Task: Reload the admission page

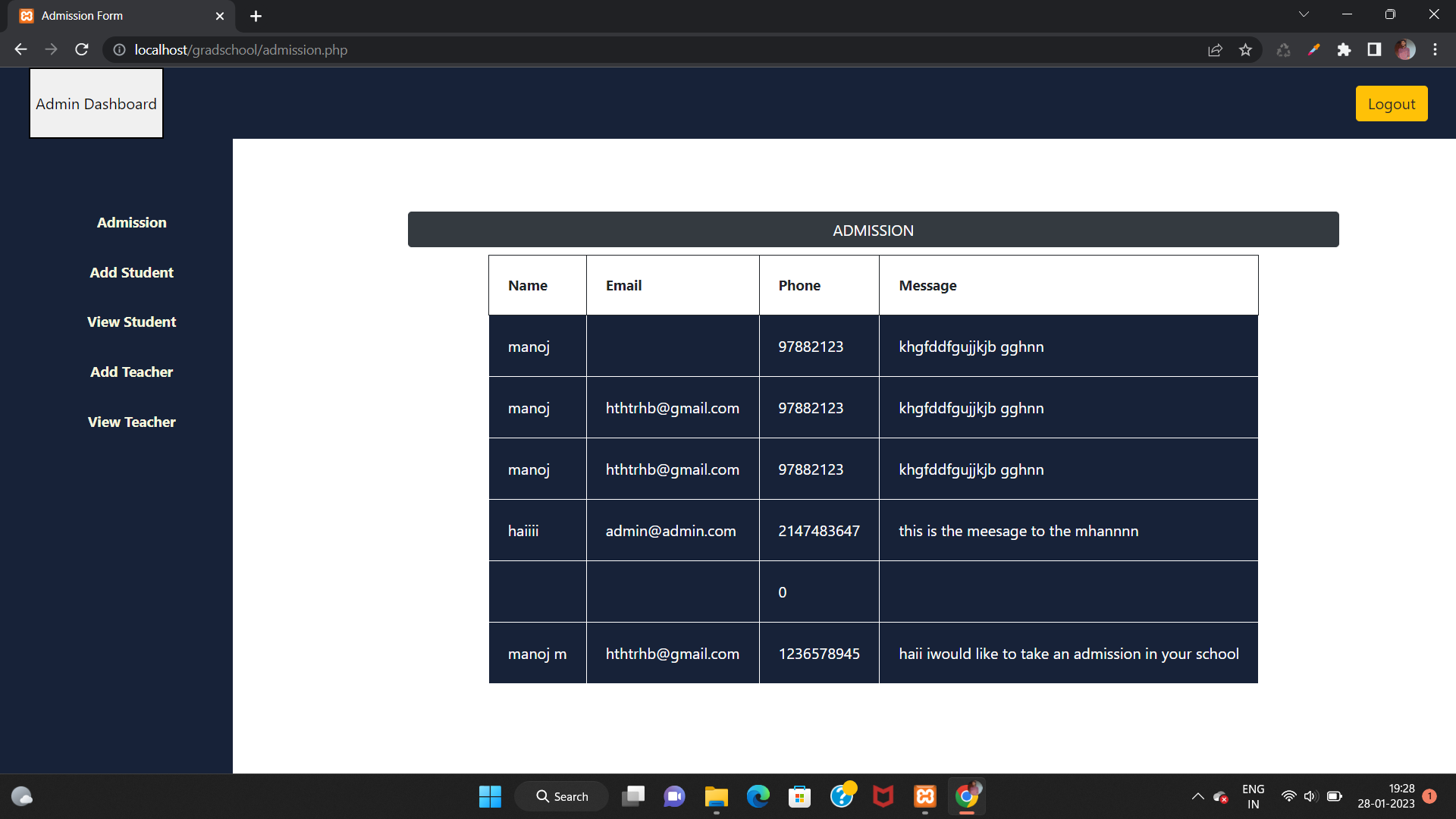Action: [82, 50]
